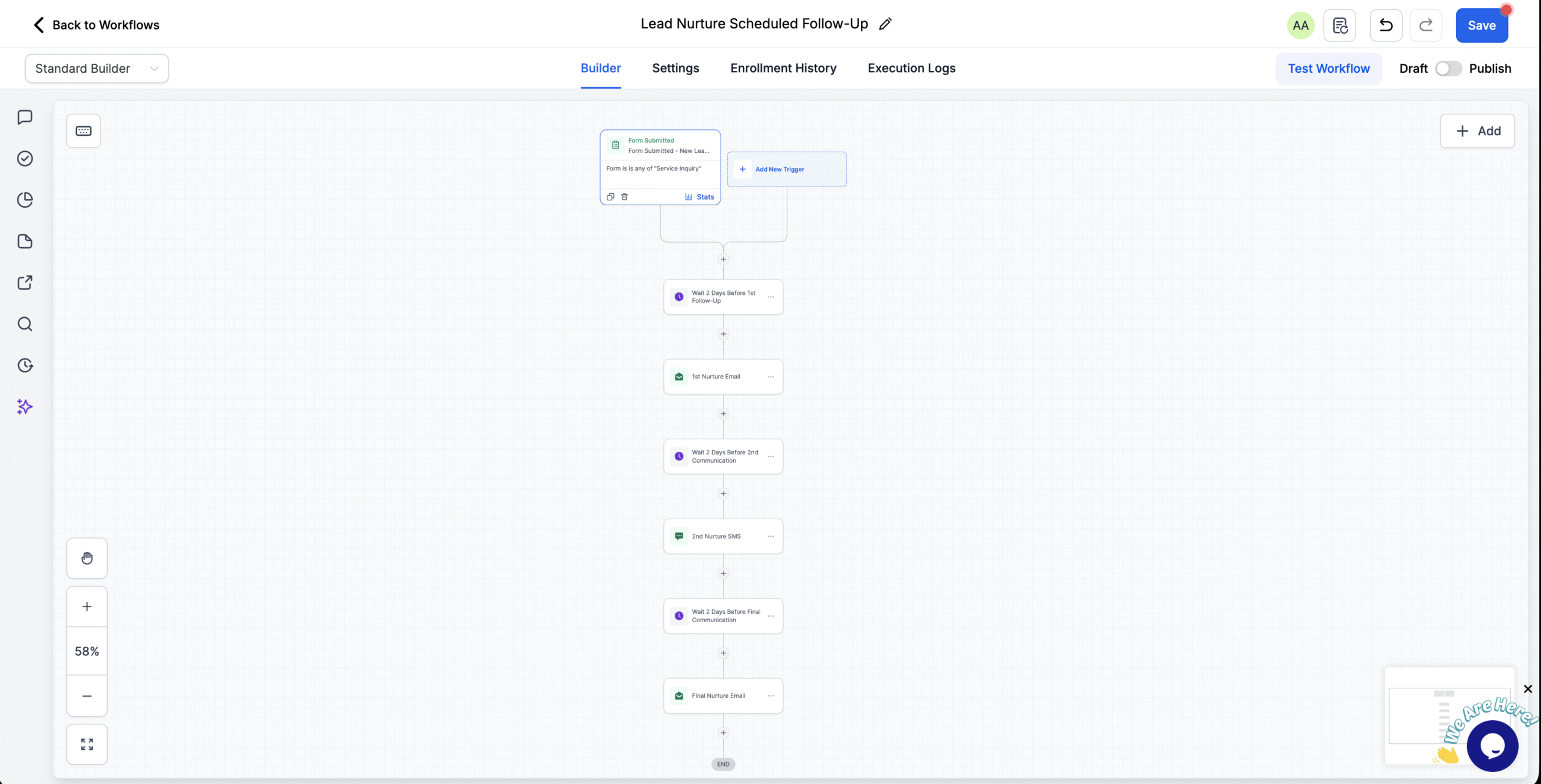
Task: Click the clock icon on Wait 2 Days Before 1st Follow-Up
Action: point(679,297)
